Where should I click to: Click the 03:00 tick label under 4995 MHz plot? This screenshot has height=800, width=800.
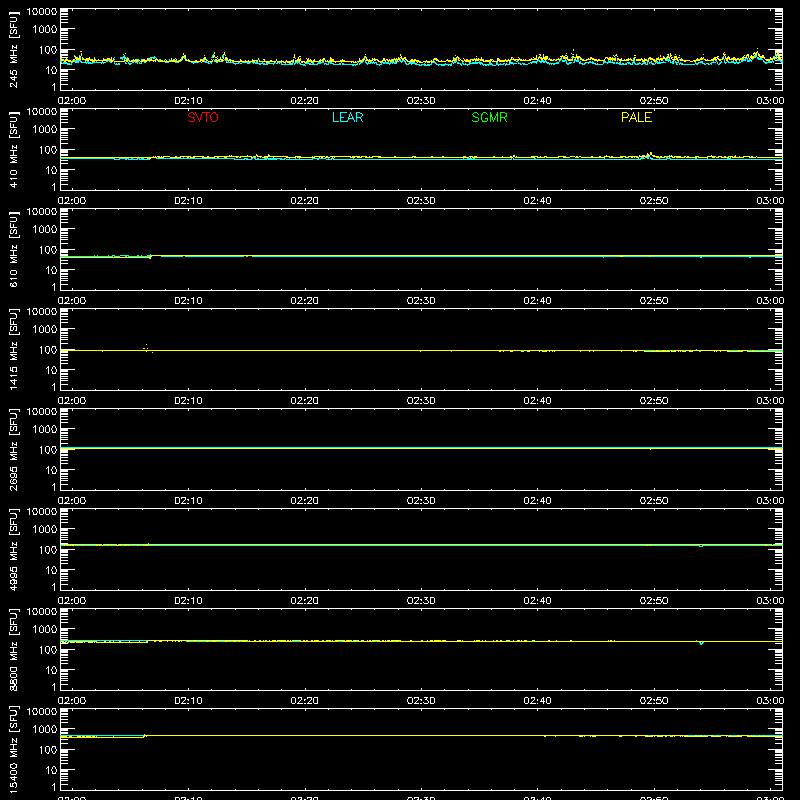pos(770,601)
